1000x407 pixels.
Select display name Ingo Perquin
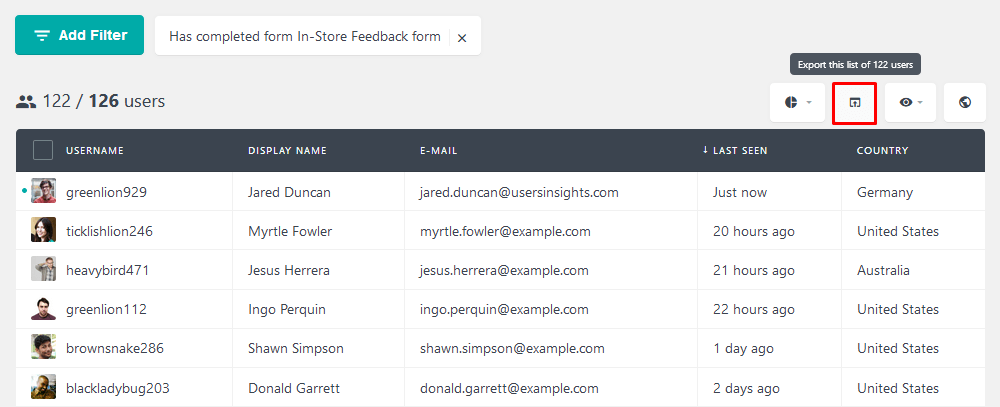(287, 309)
